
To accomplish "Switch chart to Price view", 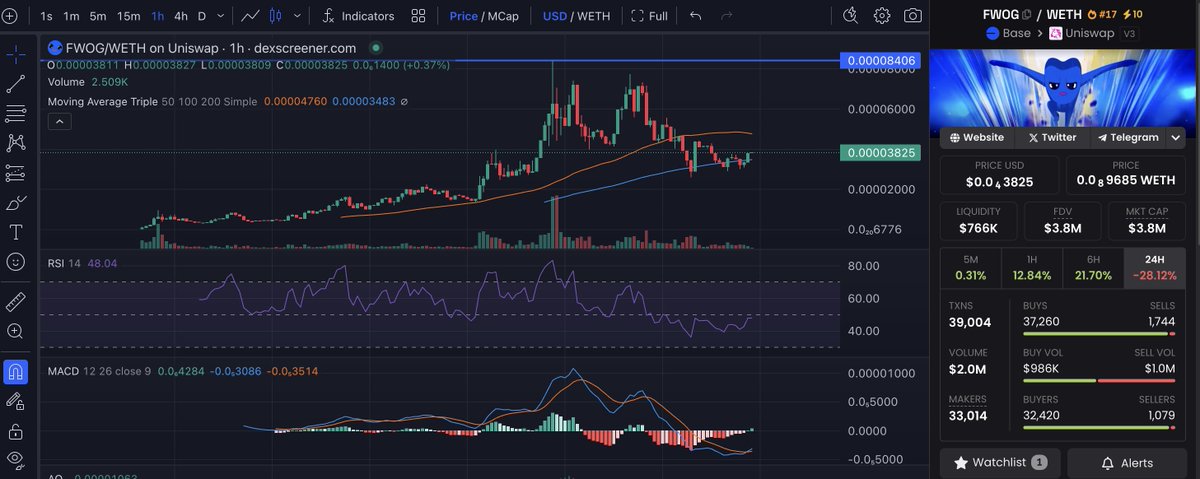I will click(463, 16).
